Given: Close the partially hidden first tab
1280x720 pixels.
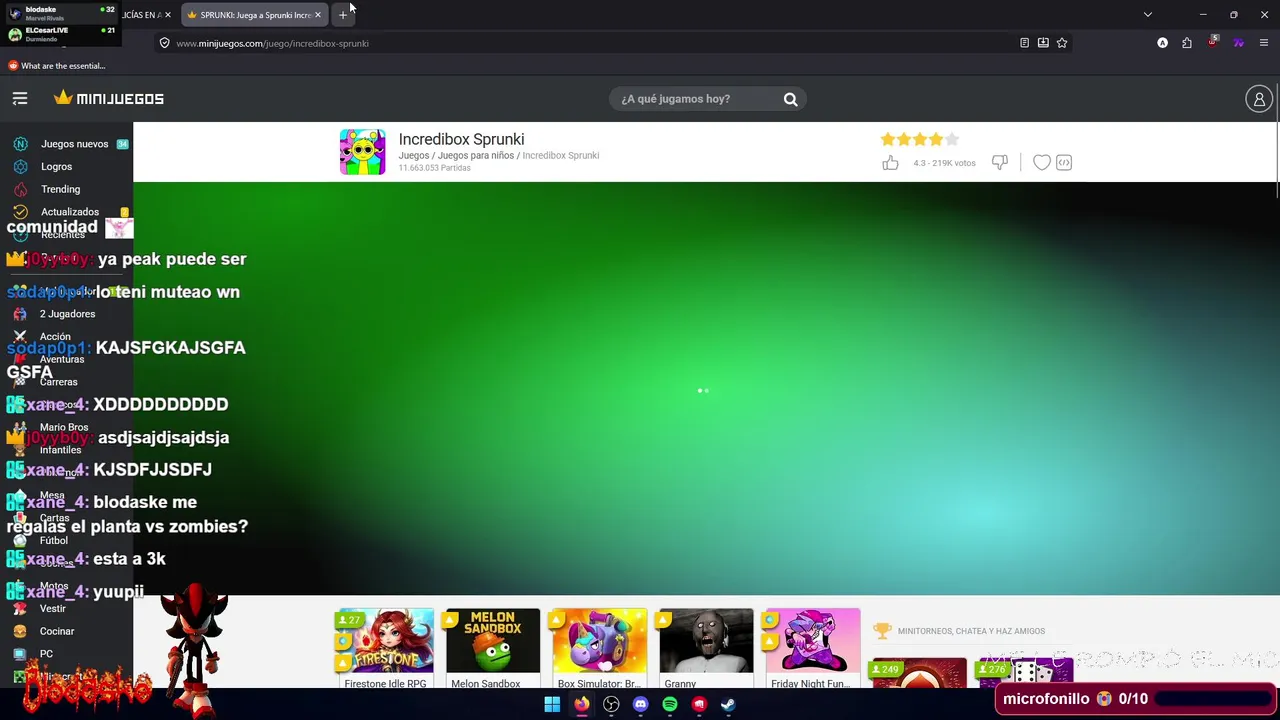Looking at the screenshot, I should (168, 15).
